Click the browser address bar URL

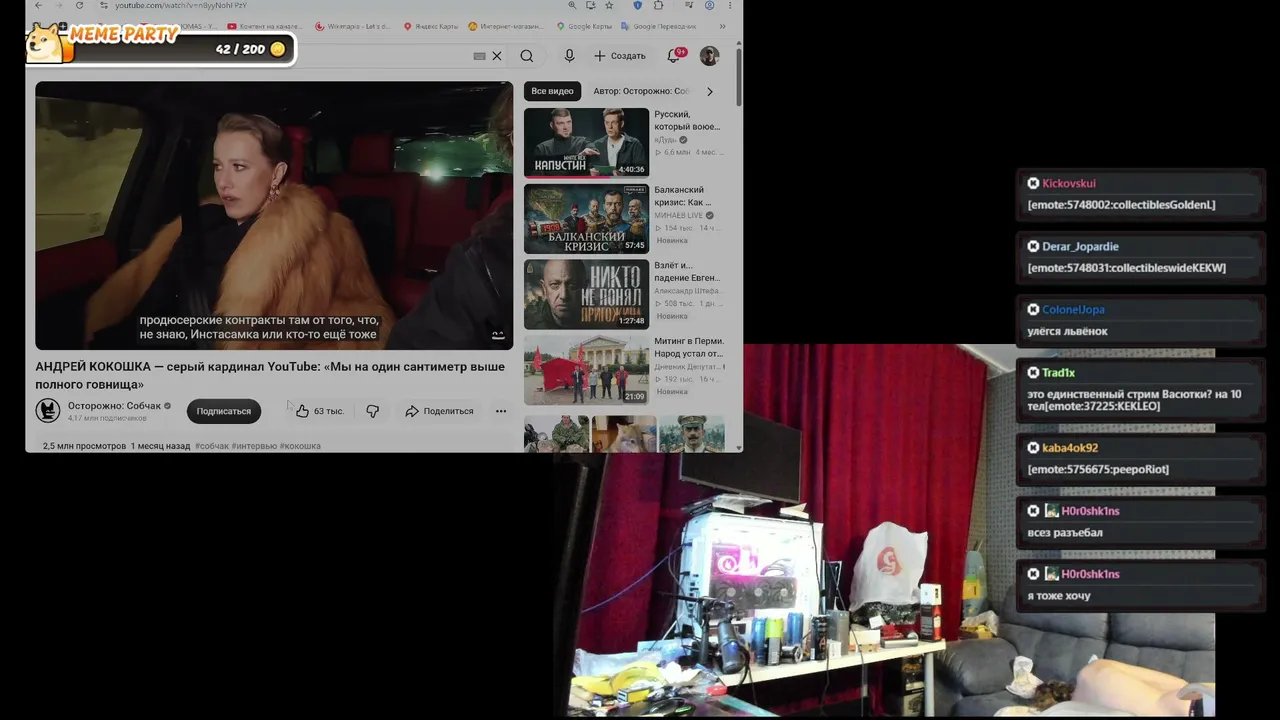(x=180, y=5)
